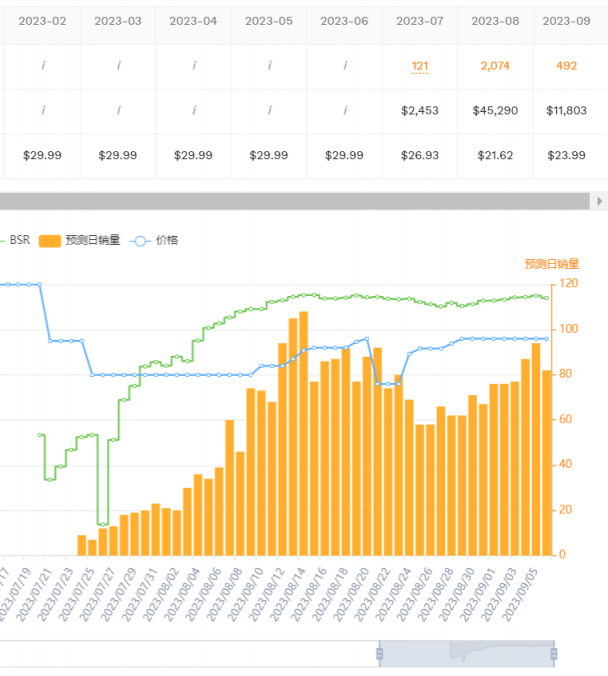Toggle the 价格 legend series
The height and width of the screenshot is (676, 608).
(154, 240)
